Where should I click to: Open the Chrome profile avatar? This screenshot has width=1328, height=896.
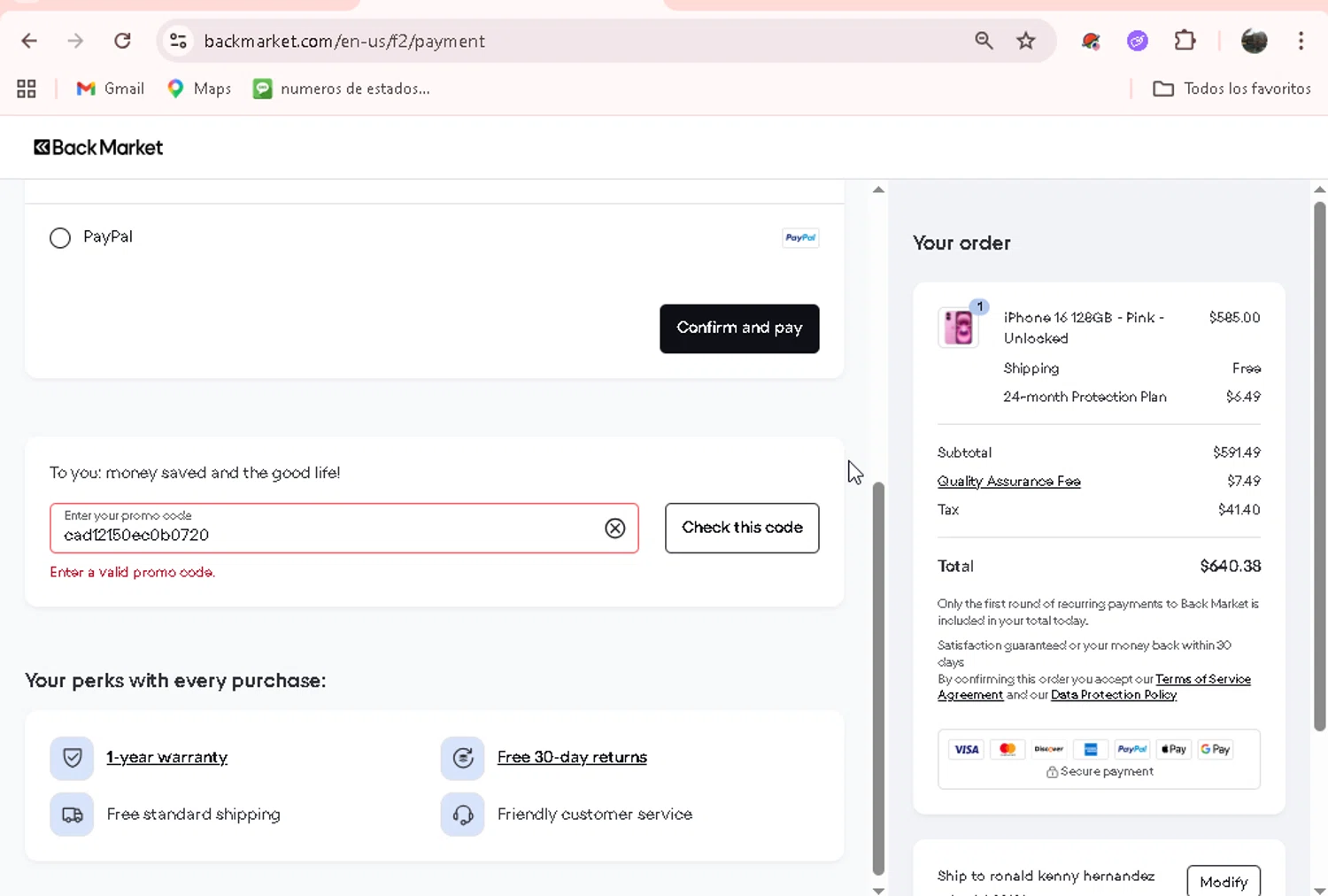point(1254,41)
